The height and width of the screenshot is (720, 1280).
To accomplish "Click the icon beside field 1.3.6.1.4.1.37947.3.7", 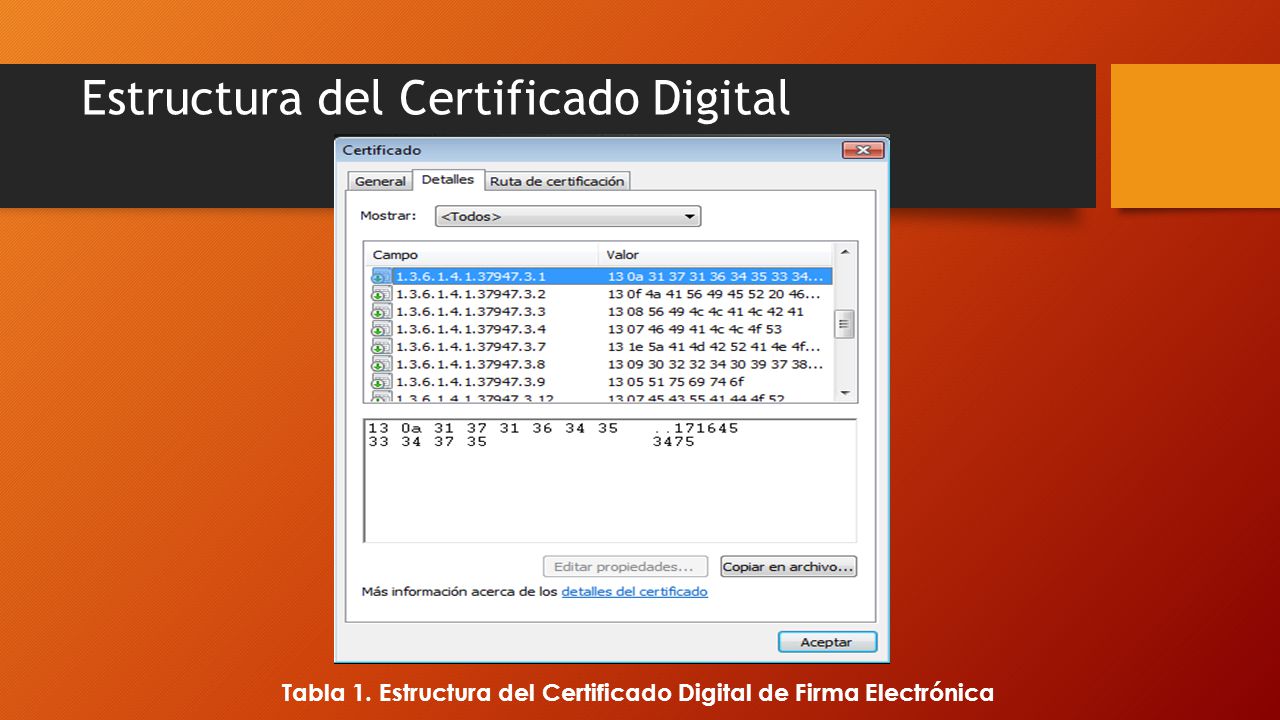I will (380, 347).
